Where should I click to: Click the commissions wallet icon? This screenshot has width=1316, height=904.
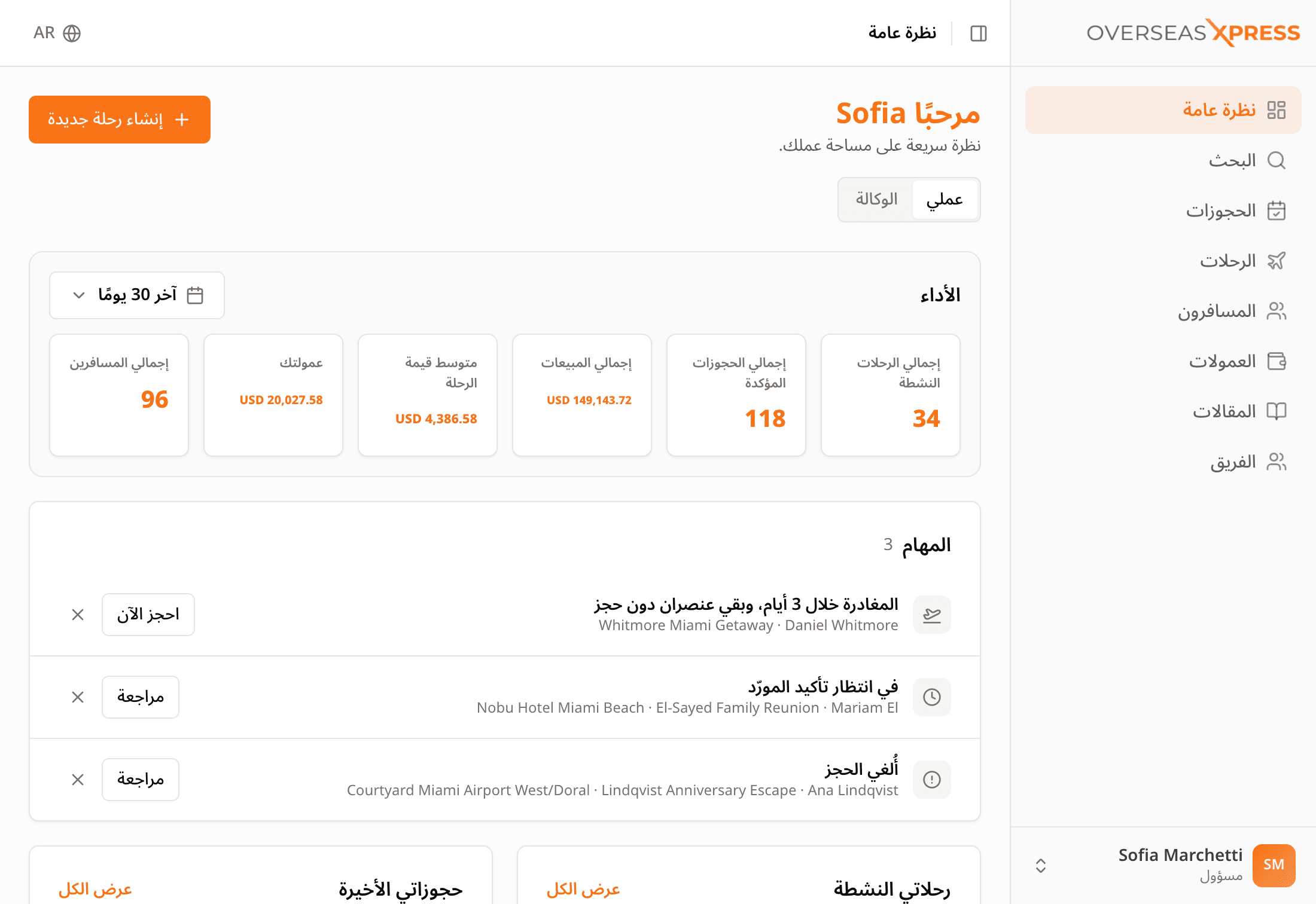[x=1277, y=361]
